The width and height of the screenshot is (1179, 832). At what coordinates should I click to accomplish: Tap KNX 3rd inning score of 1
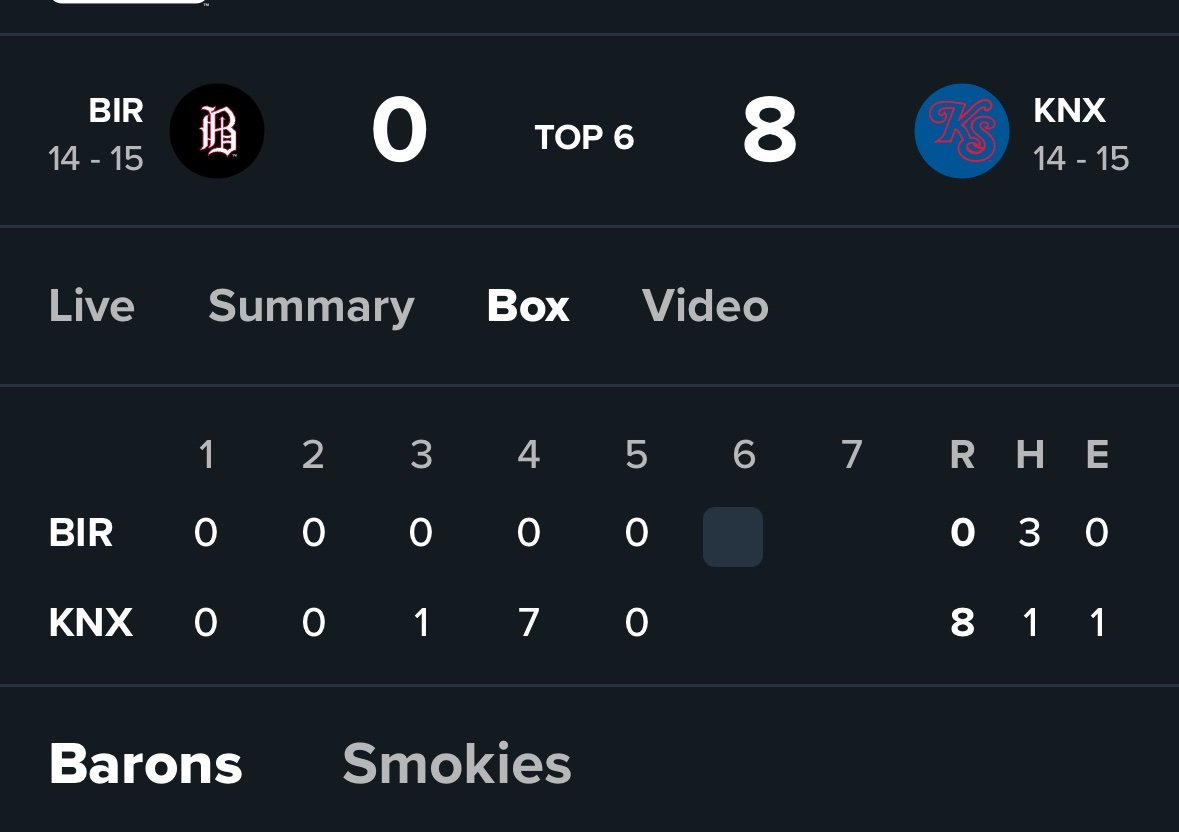(422, 622)
